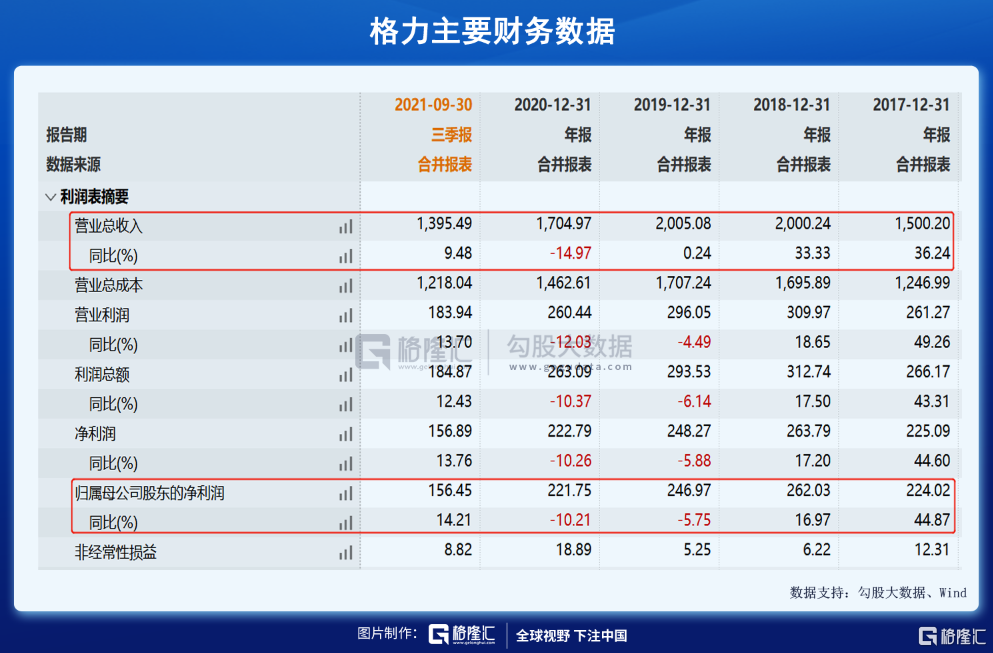The image size is (993, 653).
Task: Open chart icon for 同比(%) under 归属母公司股东的净利润
Action: click(345, 523)
